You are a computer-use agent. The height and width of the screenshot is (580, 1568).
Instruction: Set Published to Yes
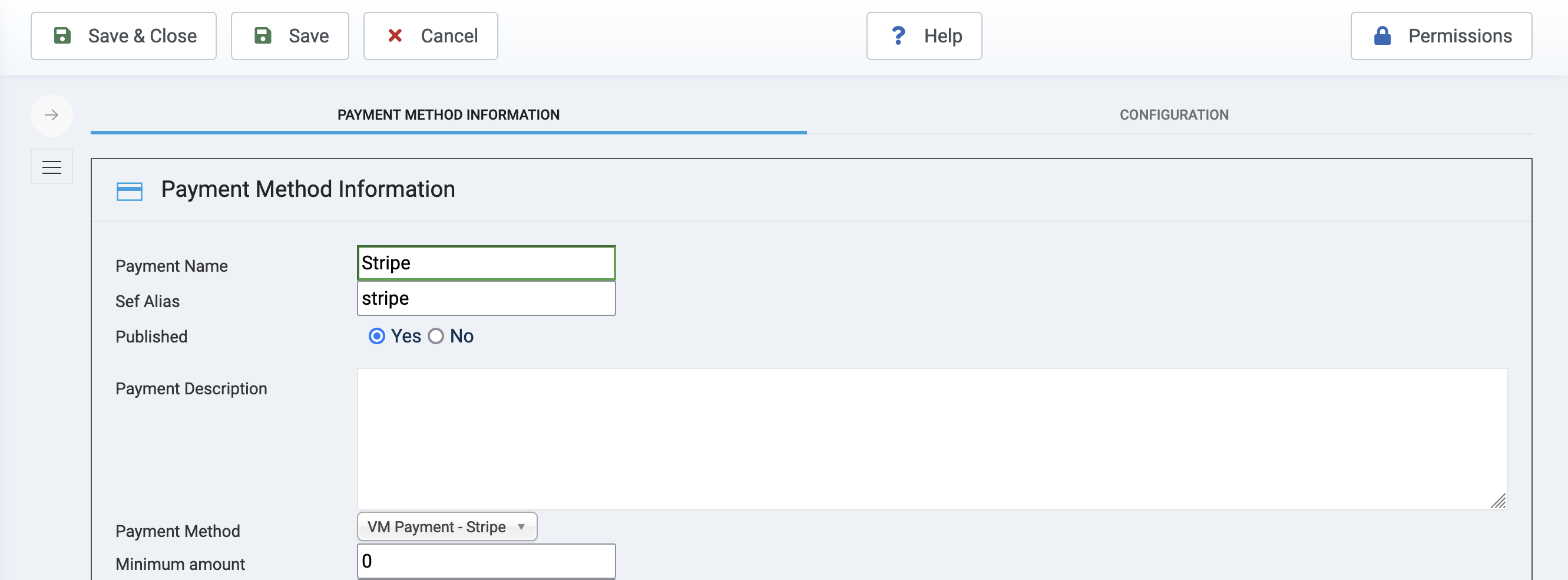pyautogui.click(x=377, y=337)
